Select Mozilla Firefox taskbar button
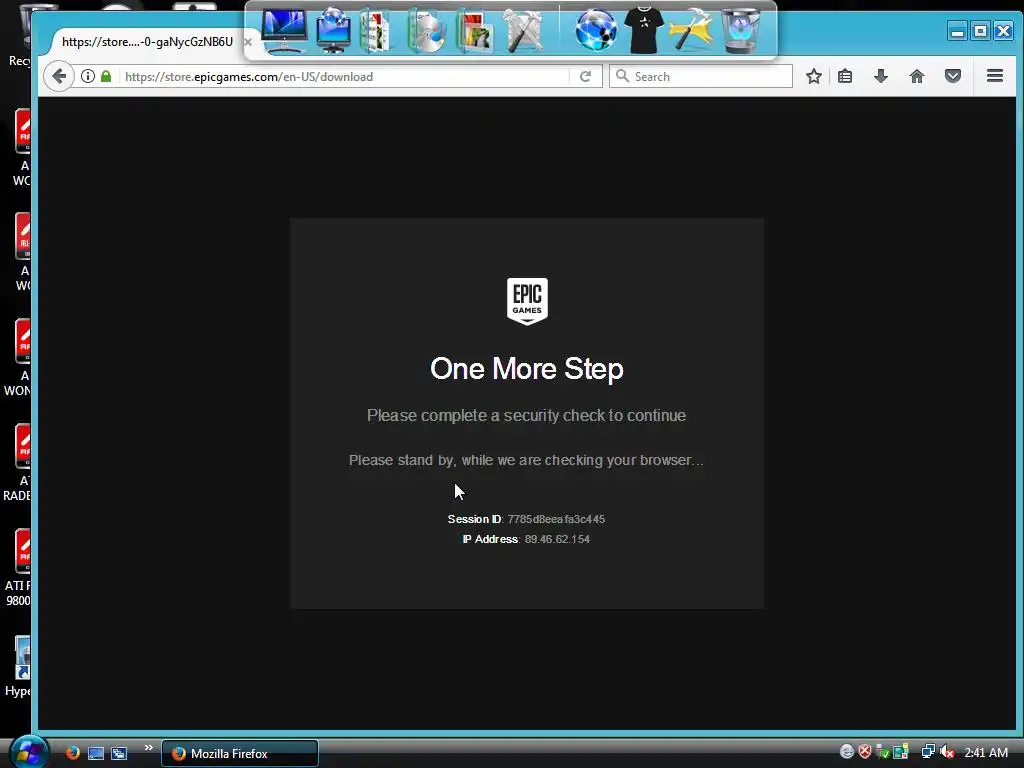The width and height of the screenshot is (1024, 768). coord(240,754)
